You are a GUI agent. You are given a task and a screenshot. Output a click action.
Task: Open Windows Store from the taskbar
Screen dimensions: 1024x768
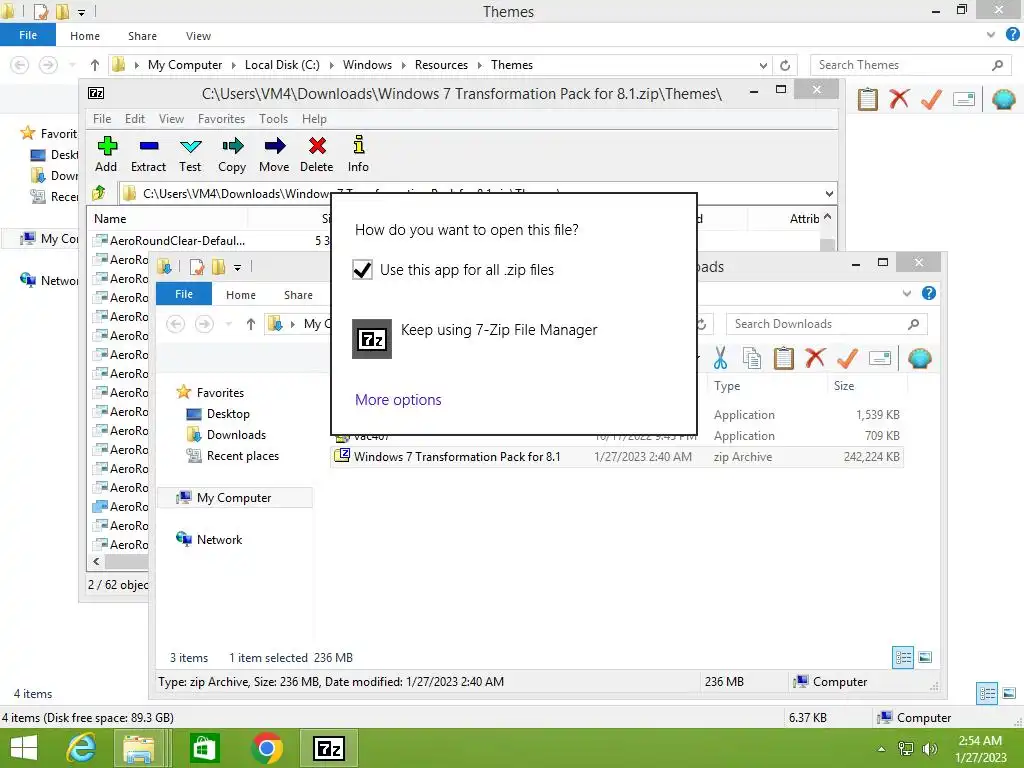point(204,748)
